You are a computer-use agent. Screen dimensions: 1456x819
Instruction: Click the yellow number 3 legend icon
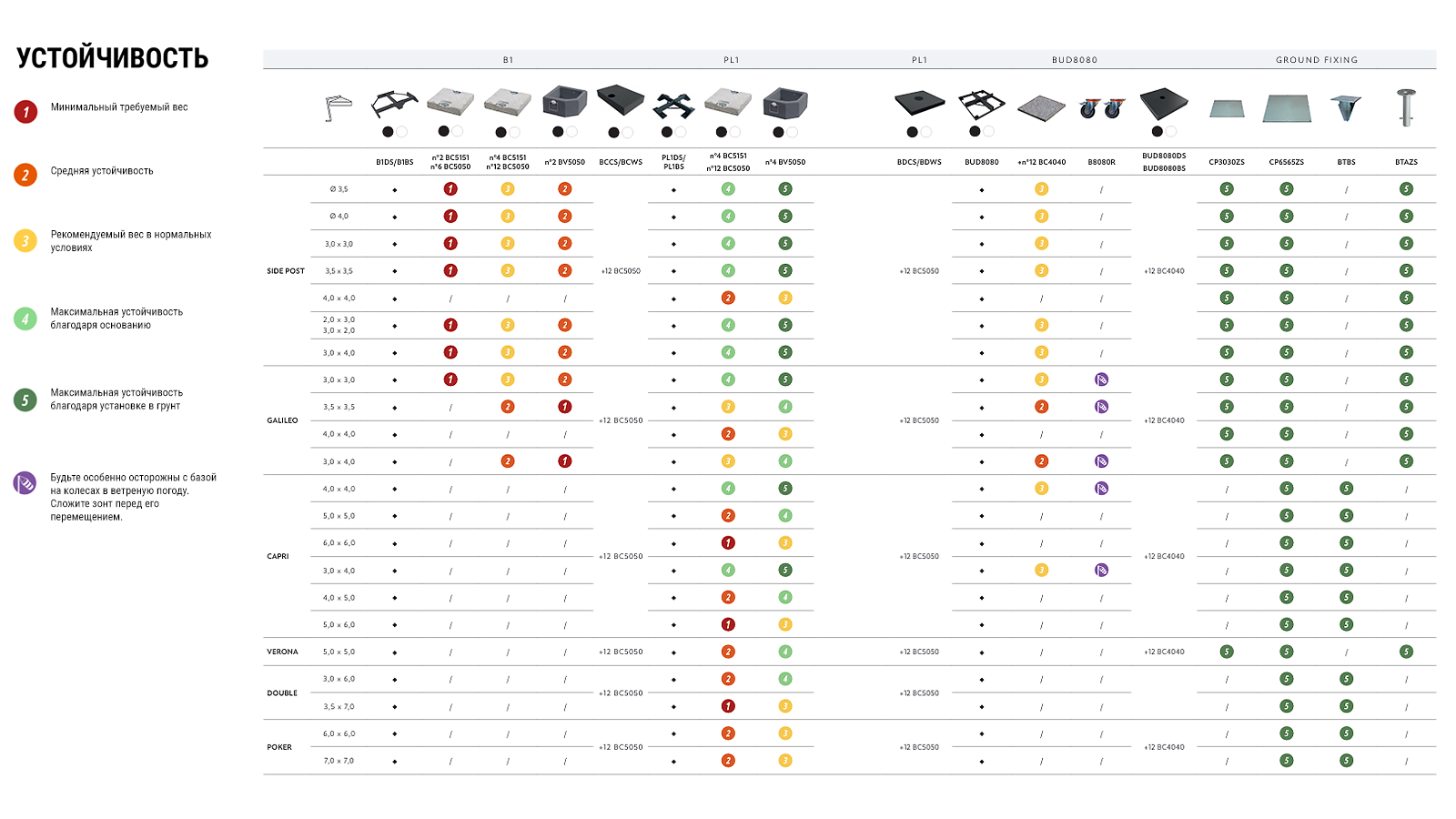point(25,241)
